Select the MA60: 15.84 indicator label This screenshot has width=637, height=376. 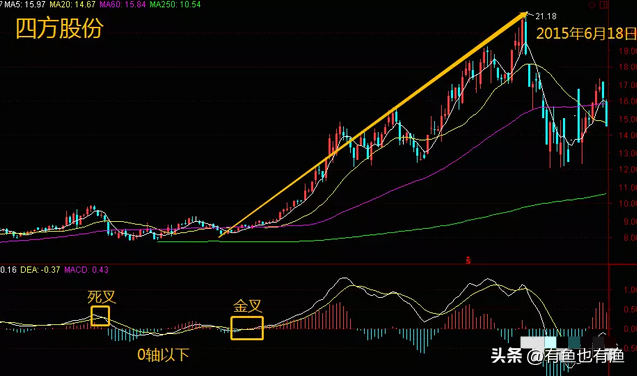(122, 4)
